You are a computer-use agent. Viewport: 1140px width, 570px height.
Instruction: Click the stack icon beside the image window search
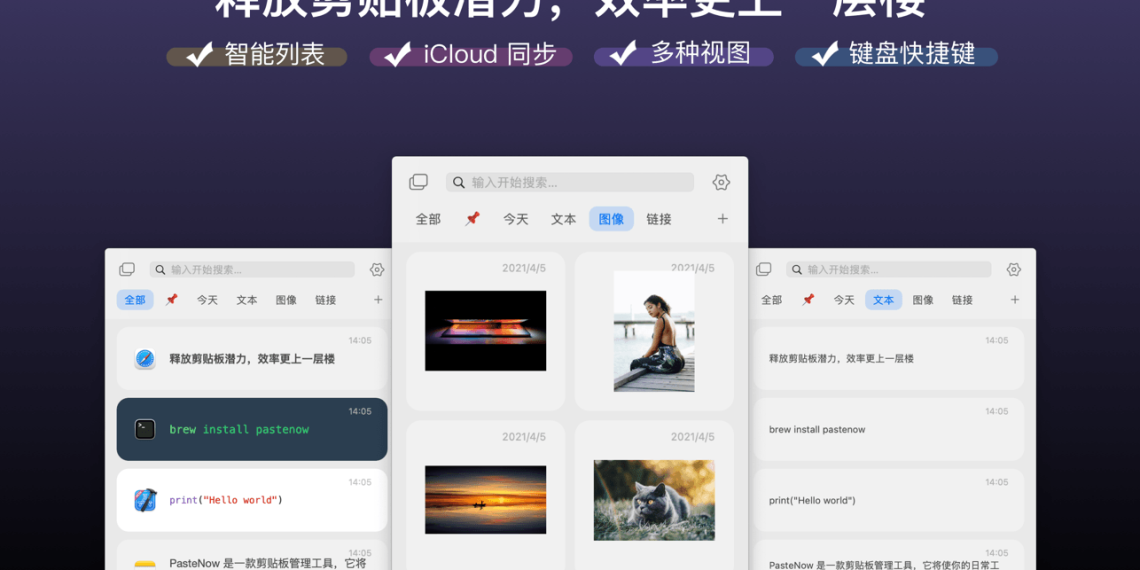click(x=419, y=182)
